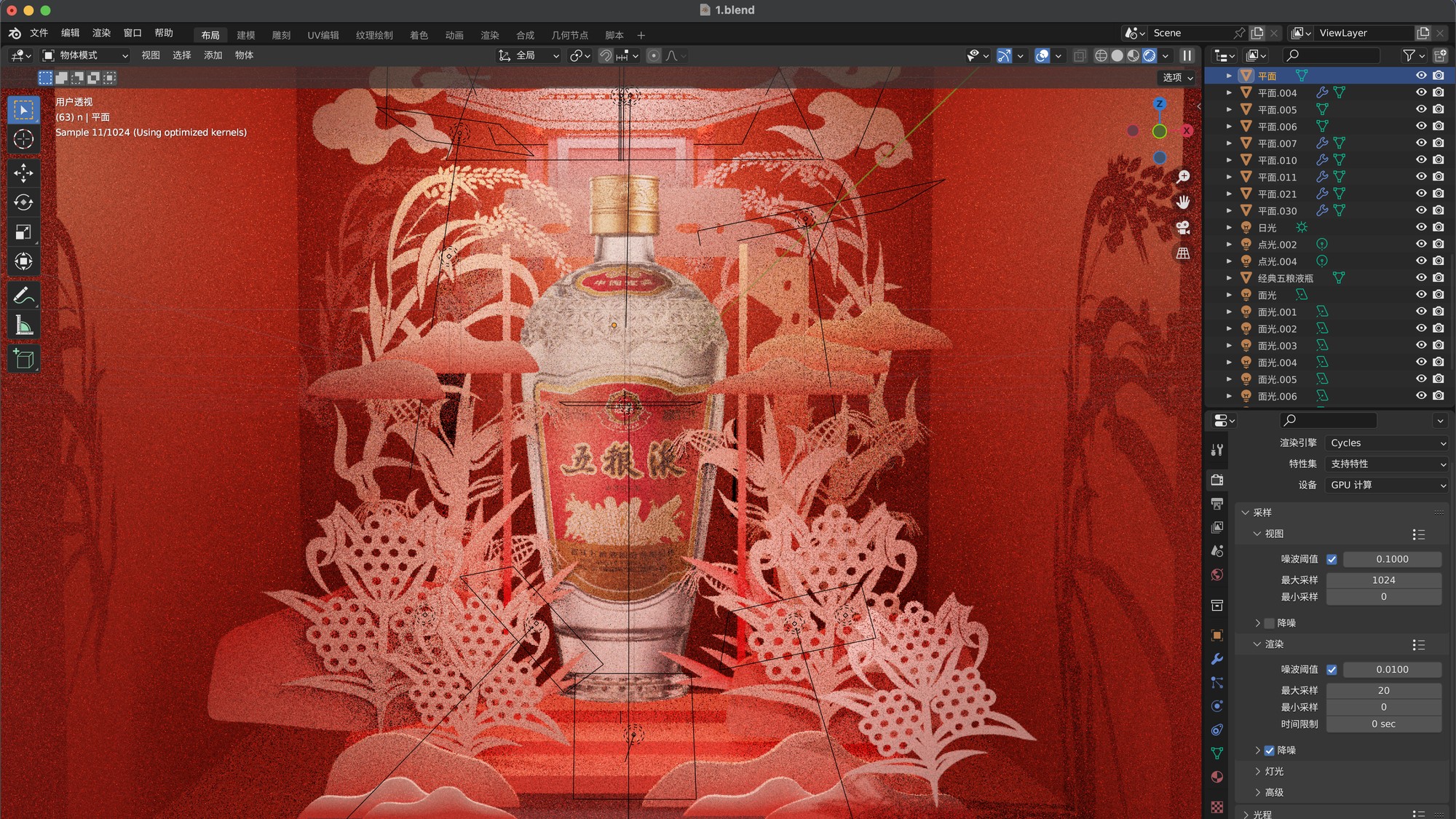Toggle camera view icon in viewport
The height and width of the screenshot is (819, 1456).
point(1183,228)
